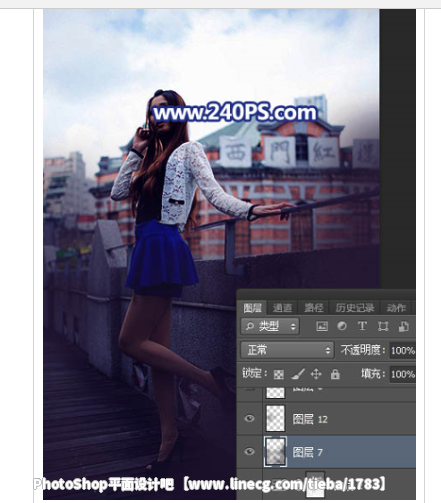441x503 pixels.
Task: Lock layer position move icon
Action: (316, 374)
